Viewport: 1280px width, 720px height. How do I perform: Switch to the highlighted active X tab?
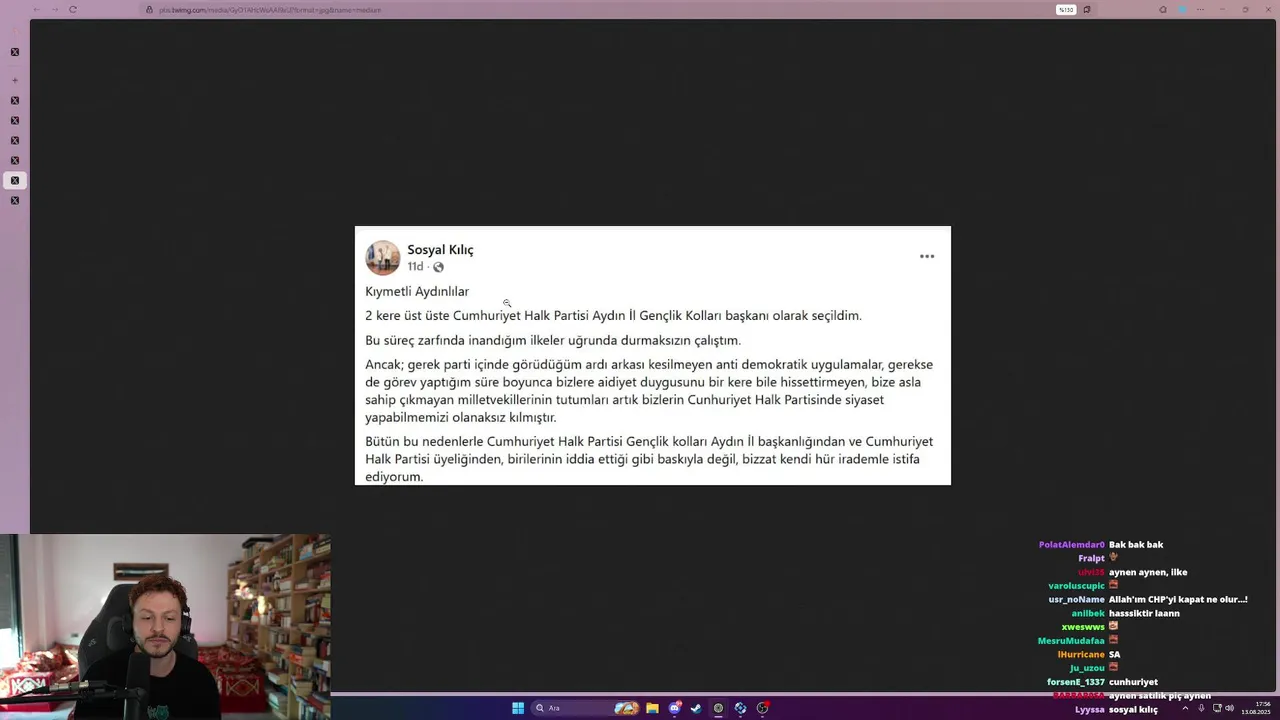(15, 181)
